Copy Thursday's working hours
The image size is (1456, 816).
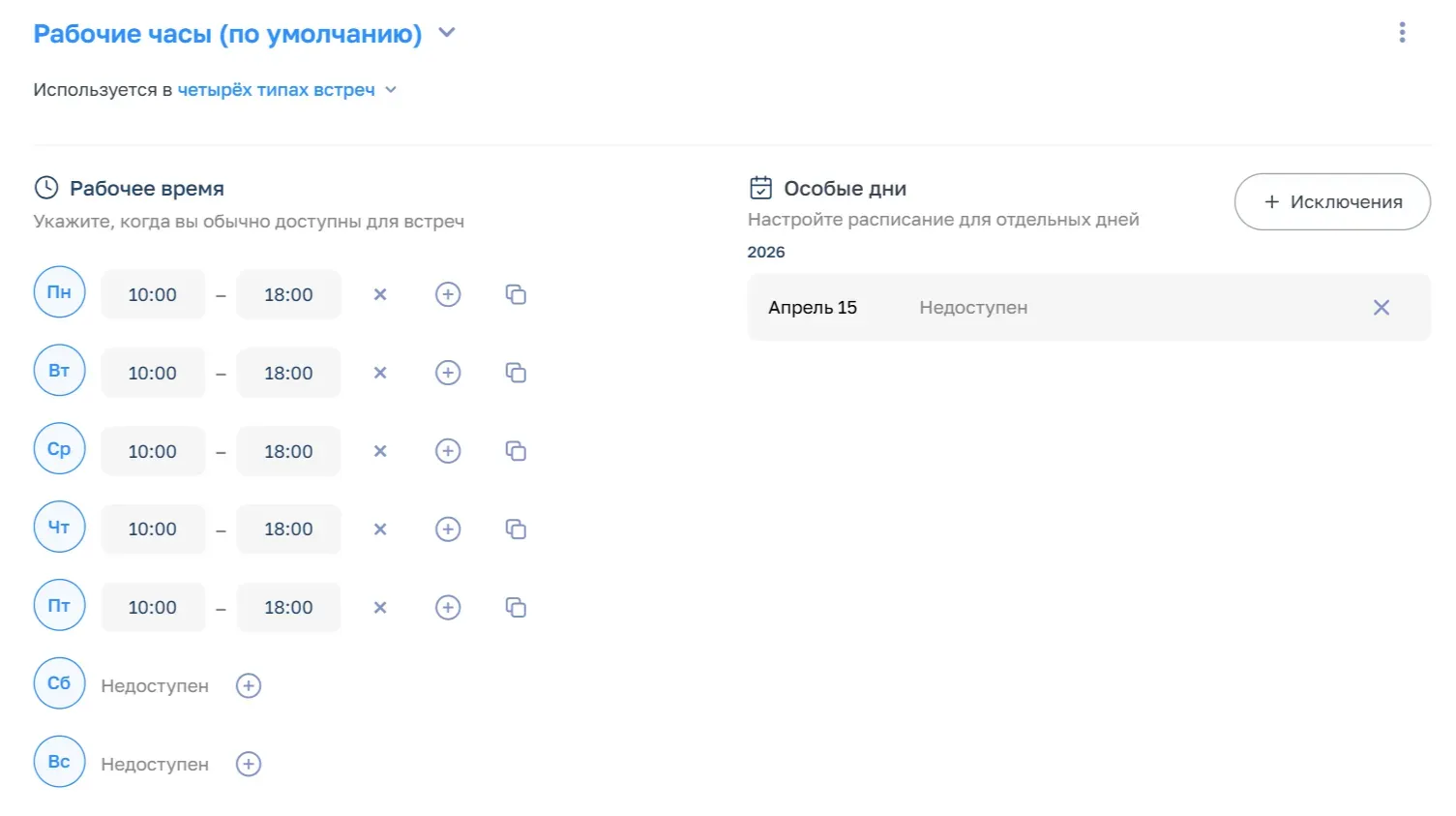[x=516, y=529]
